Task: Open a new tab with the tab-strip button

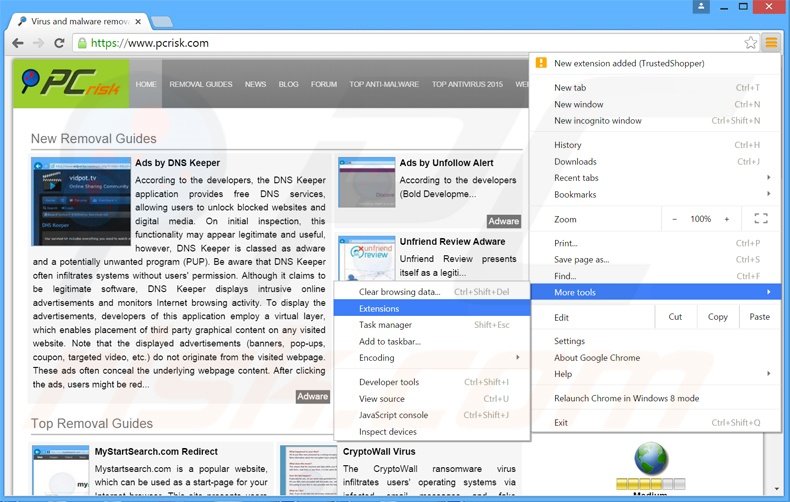Action: point(162,22)
